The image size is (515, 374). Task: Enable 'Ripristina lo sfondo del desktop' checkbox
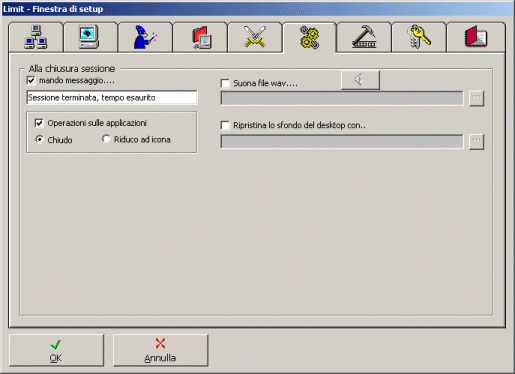pos(225,125)
